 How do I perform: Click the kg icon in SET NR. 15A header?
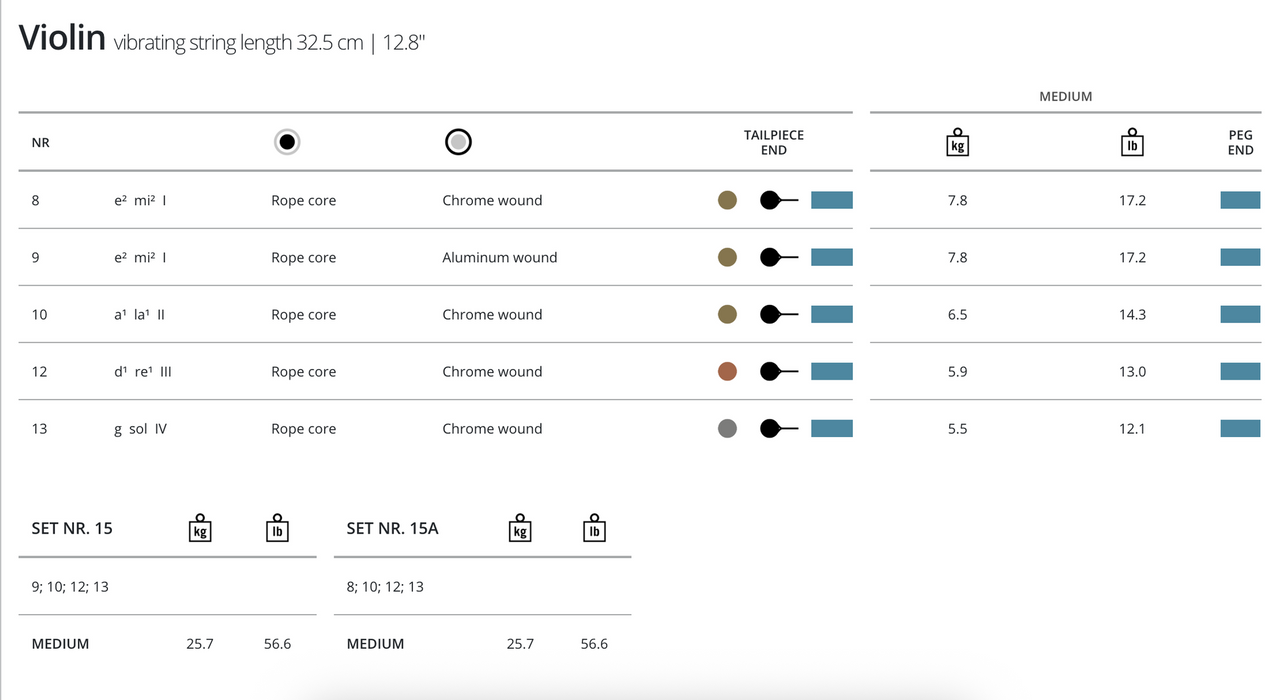pyautogui.click(x=519, y=528)
